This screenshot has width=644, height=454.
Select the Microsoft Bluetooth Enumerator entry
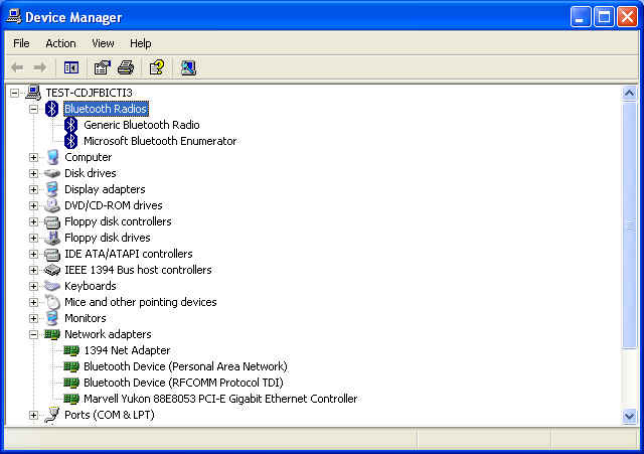160,141
